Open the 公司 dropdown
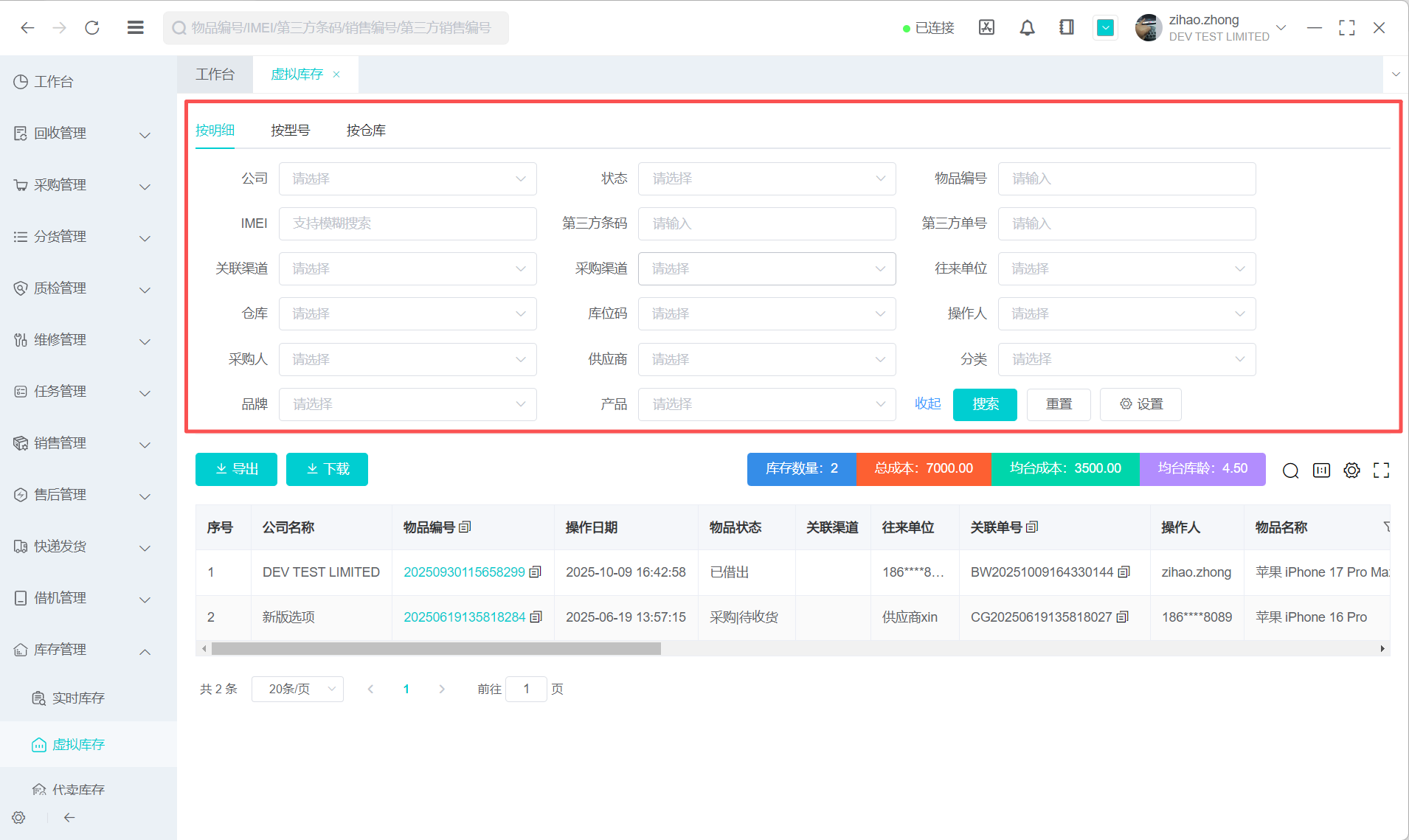This screenshot has width=1409, height=840. [407, 179]
